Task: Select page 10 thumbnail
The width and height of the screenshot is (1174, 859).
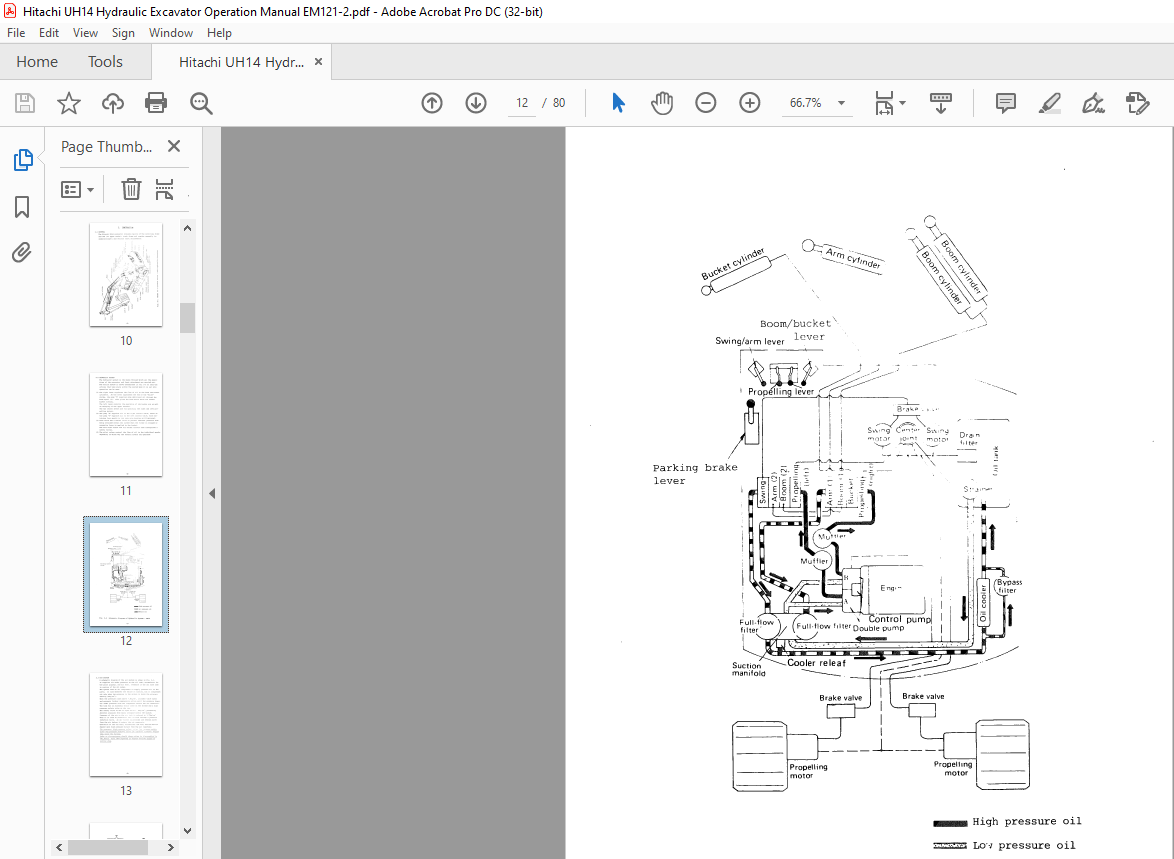Action: coord(126,274)
